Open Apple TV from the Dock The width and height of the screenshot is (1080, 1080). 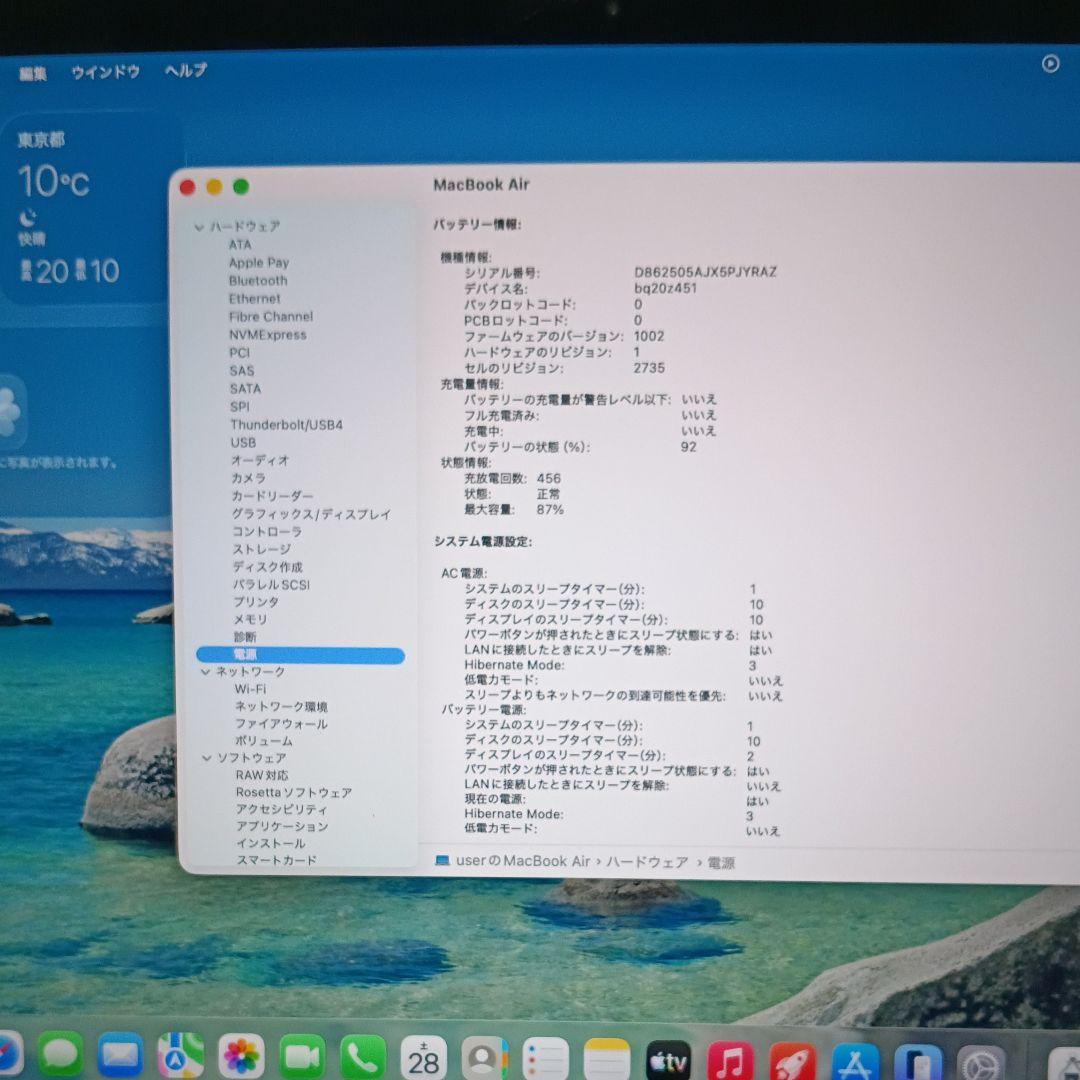(668, 1059)
